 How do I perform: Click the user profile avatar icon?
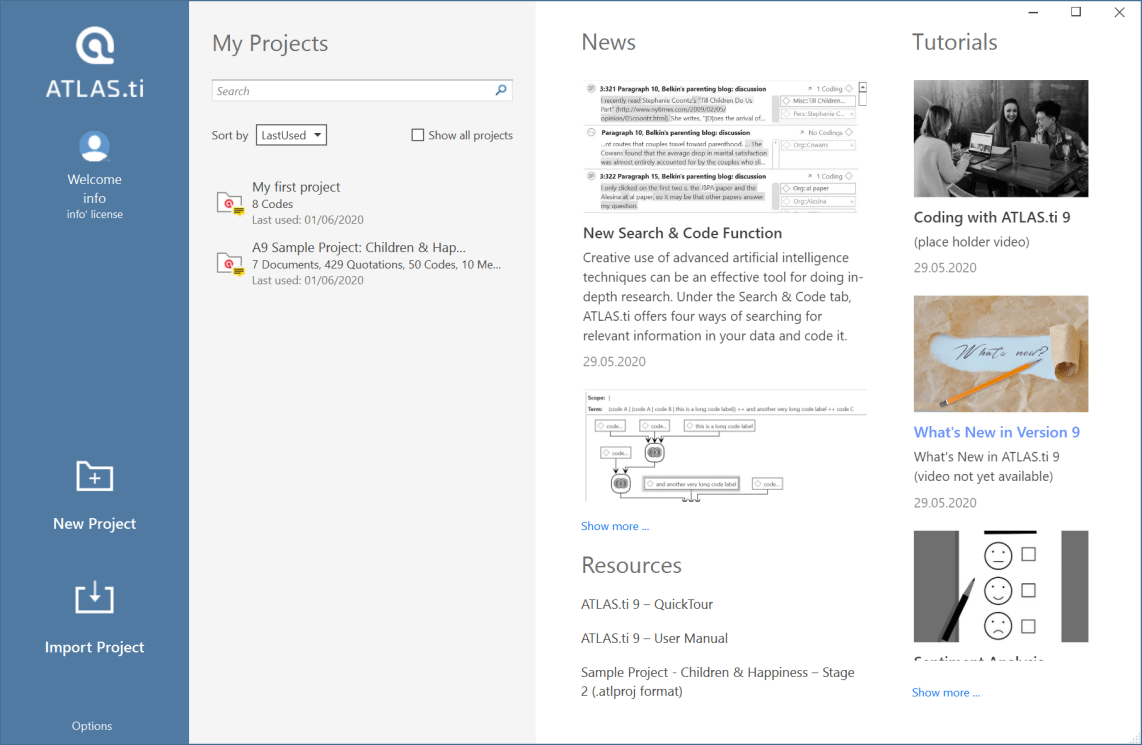point(95,146)
